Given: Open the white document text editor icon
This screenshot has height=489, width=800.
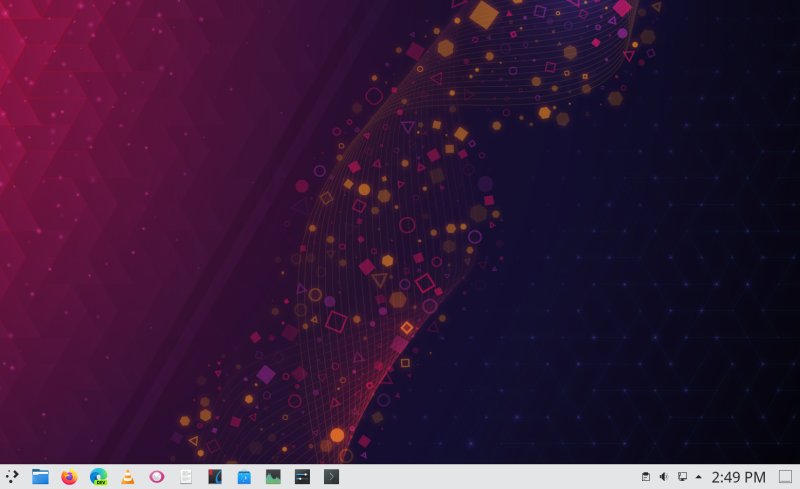Looking at the screenshot, I should [186, 477].
